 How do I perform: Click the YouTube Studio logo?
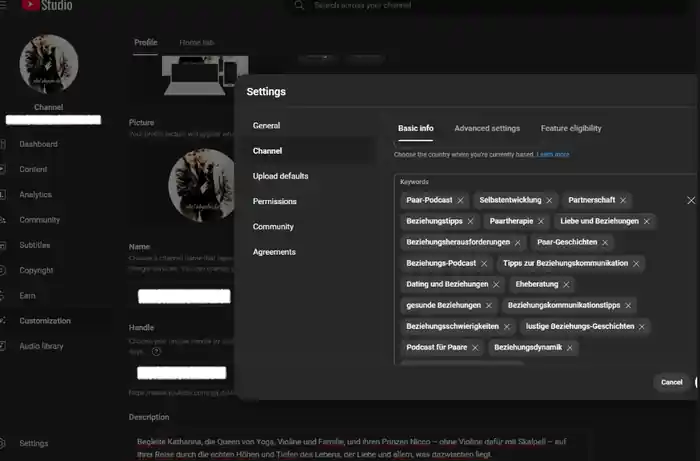click(x=47, y=5)
